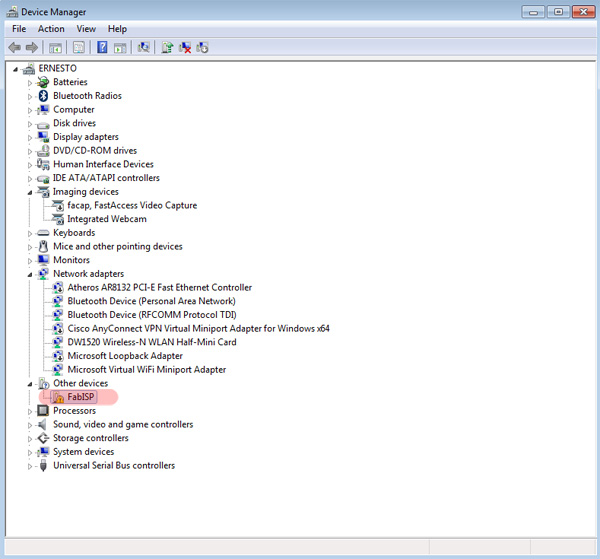The height and width of the screenshot is (559, 600).
Task: Open the Help menu
Action: [x=117, y=29]
